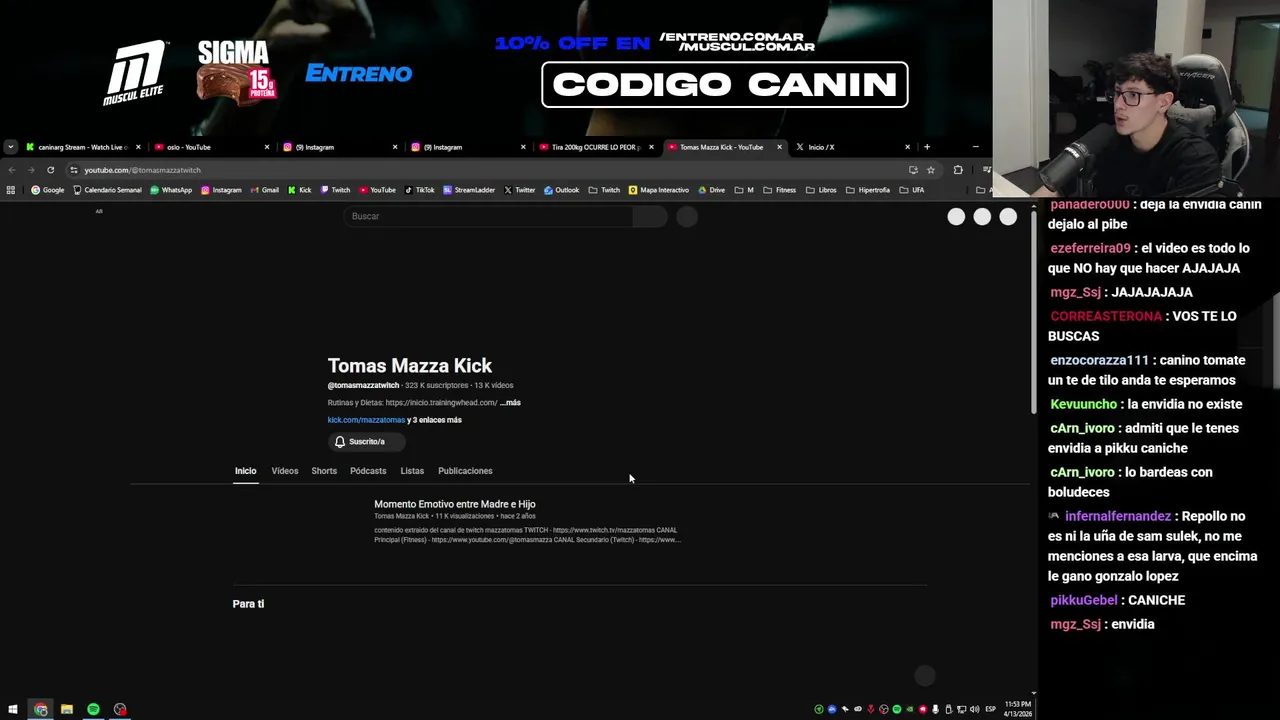The width and height of the screenshot is (1280, 720).
Task: Reload the YouTube page
Action: tap(50, 170)
